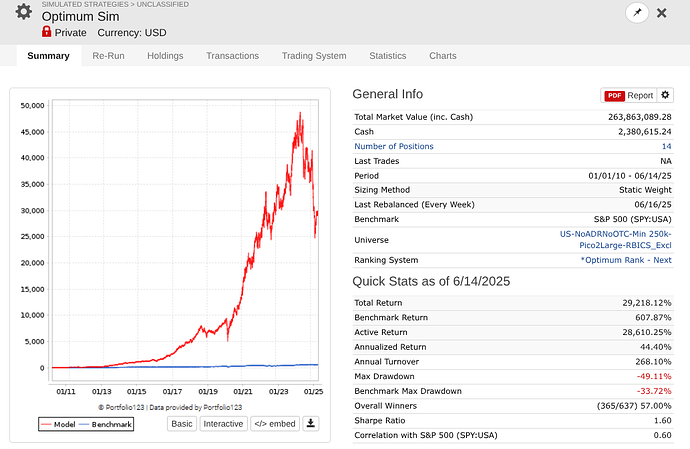This screenshot has height=449, width=690.
Task: Open the Re-Run tab
Action: point(108,56)
